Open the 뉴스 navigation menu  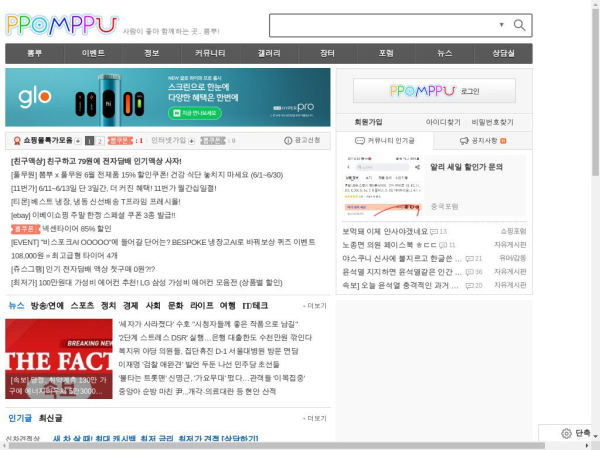tap(445, 53)
